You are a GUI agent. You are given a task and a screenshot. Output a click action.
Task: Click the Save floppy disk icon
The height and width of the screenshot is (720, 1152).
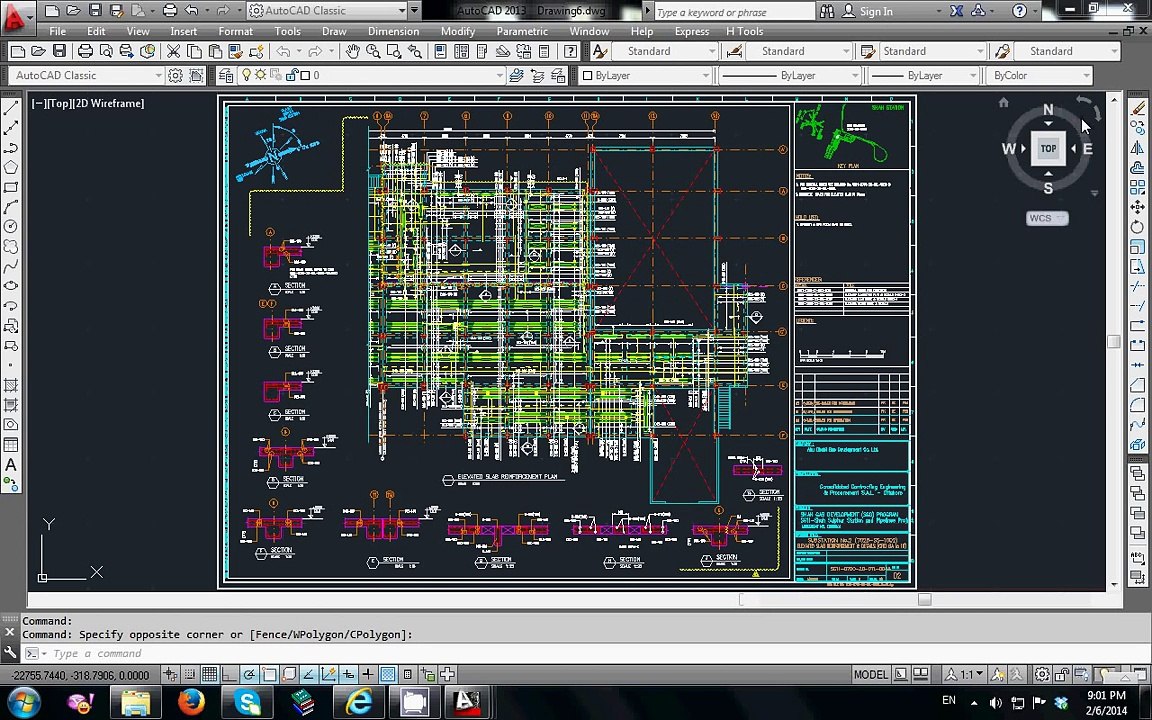[59, 51]
